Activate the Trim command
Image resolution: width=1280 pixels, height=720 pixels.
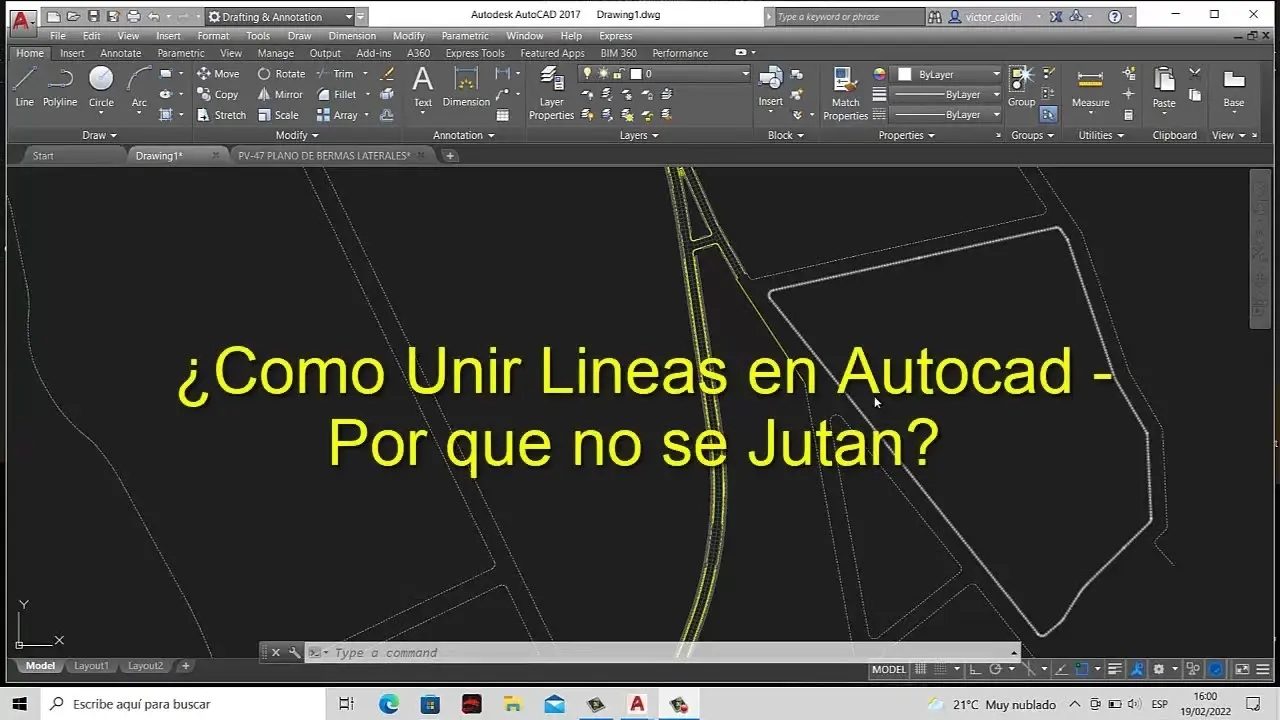(x=335, y=74)
